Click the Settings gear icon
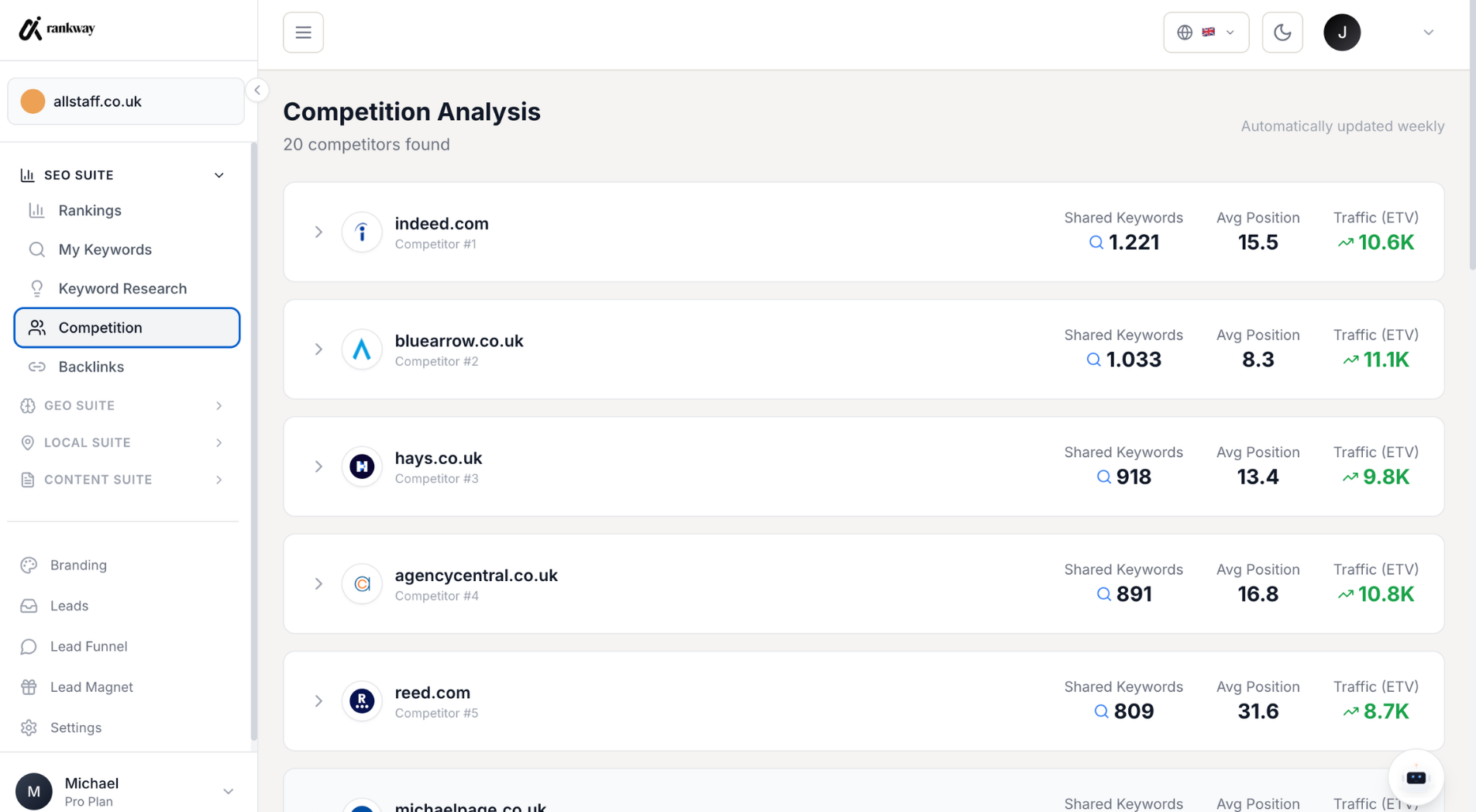 [x=29, y=728]
